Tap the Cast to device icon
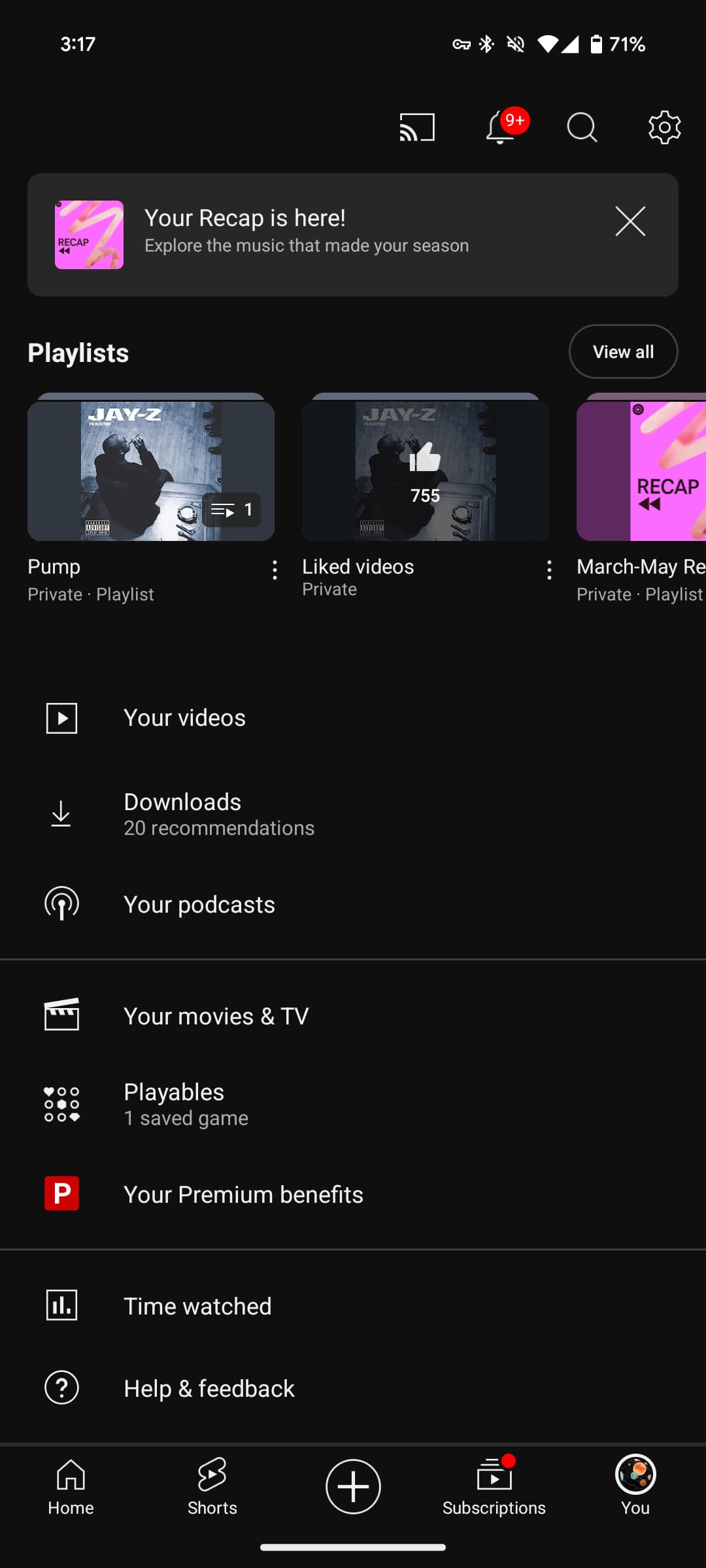The width and height of the screenshot is (706, 1568). click(x=417, y=127)
